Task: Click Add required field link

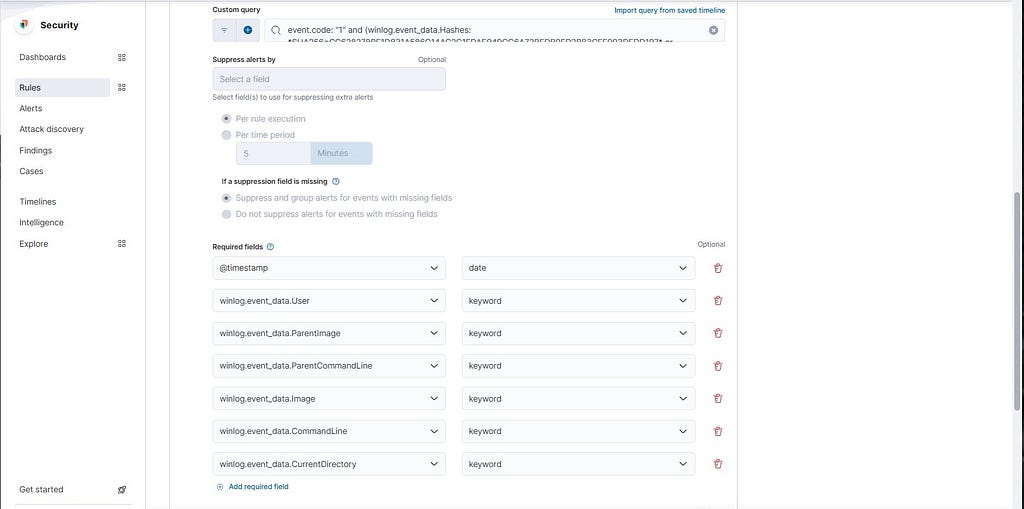Action: (252, 487)
